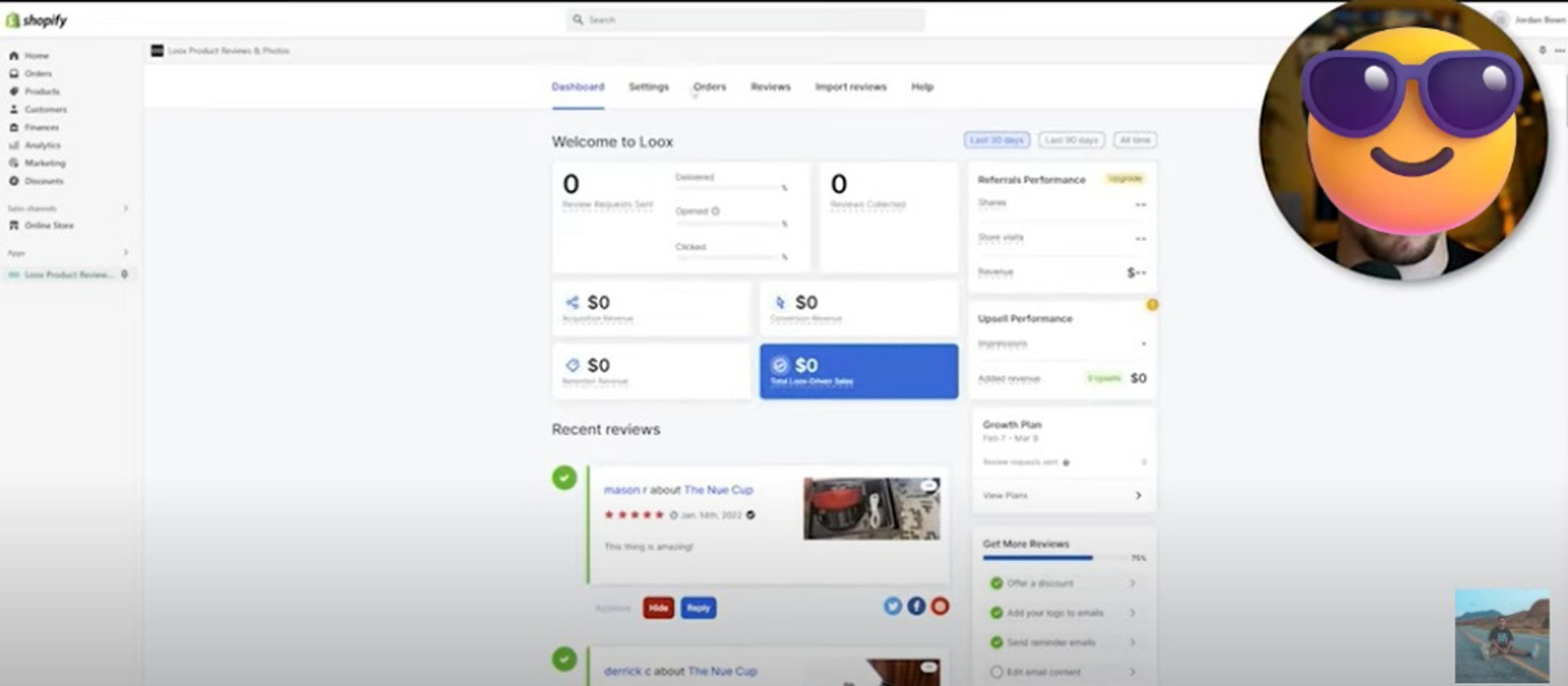Switch to the Import reviews tab

tap(851, 87)
